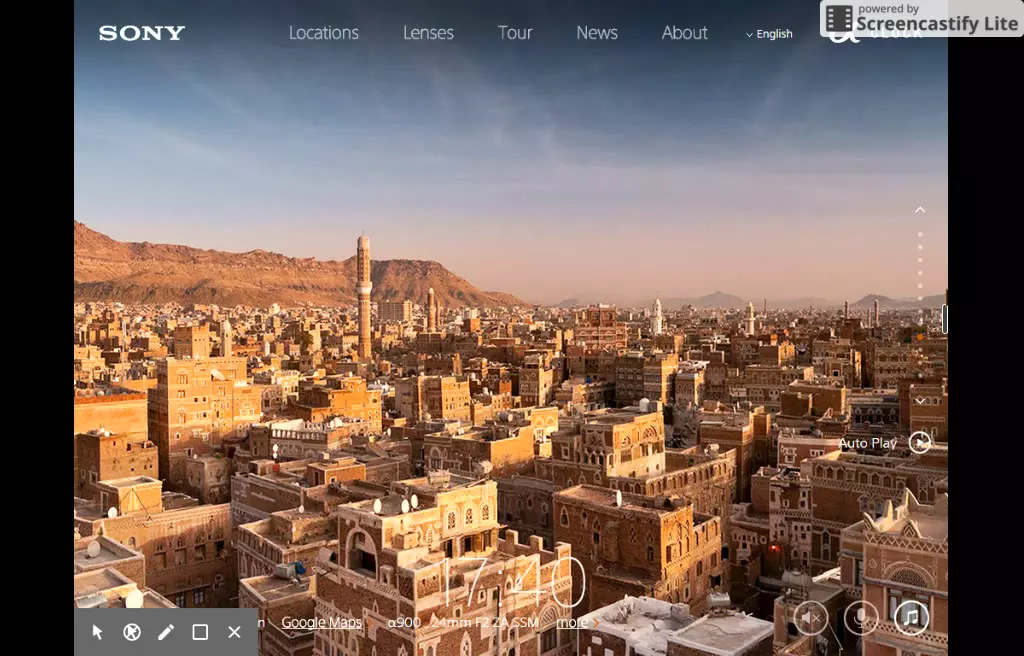1024x656 pixels.
Task: Go to next photo with down chevron
Action: coord(920,401)
